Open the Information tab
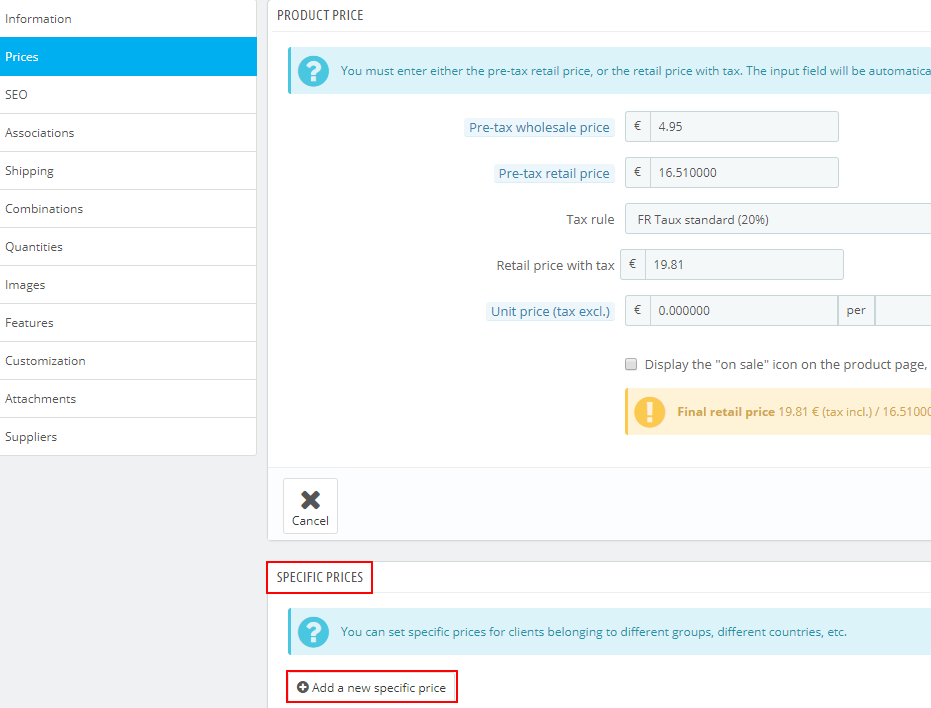Image resolution: width=931 pixels, height=708 pixels. click(x=128, y=18)
